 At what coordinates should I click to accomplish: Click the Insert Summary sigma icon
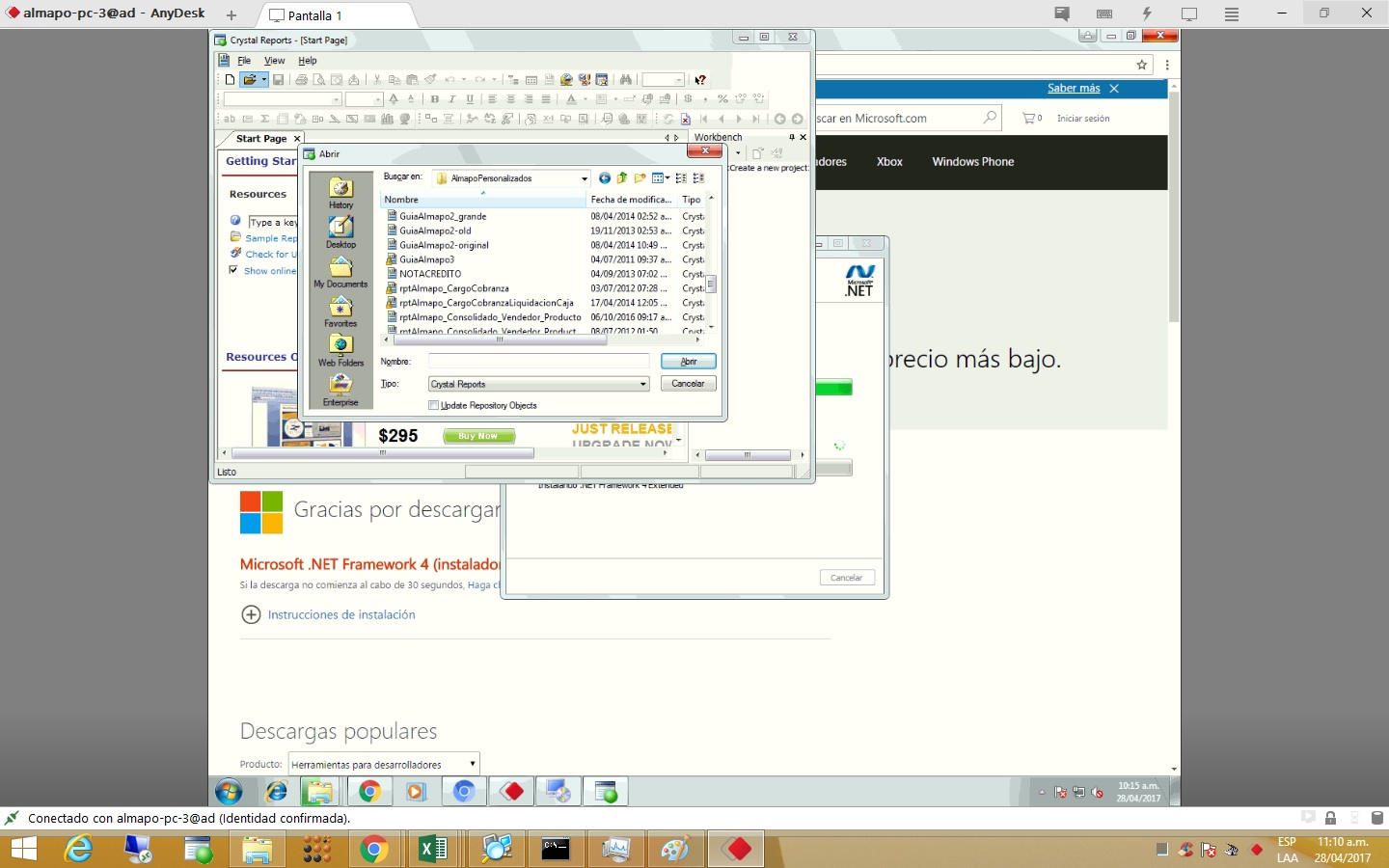point(264,120)
